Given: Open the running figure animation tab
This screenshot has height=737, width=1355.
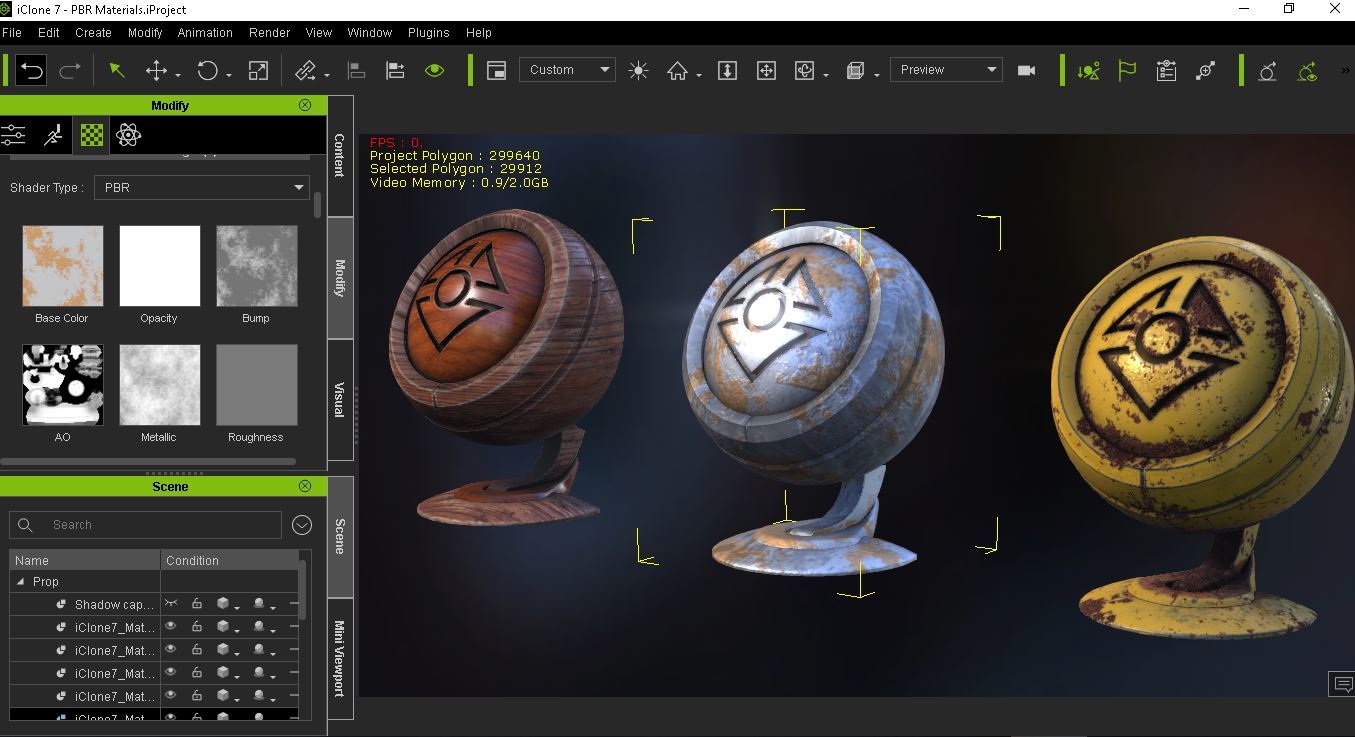Looking at the screenshot, I should (x=53, y=135).
